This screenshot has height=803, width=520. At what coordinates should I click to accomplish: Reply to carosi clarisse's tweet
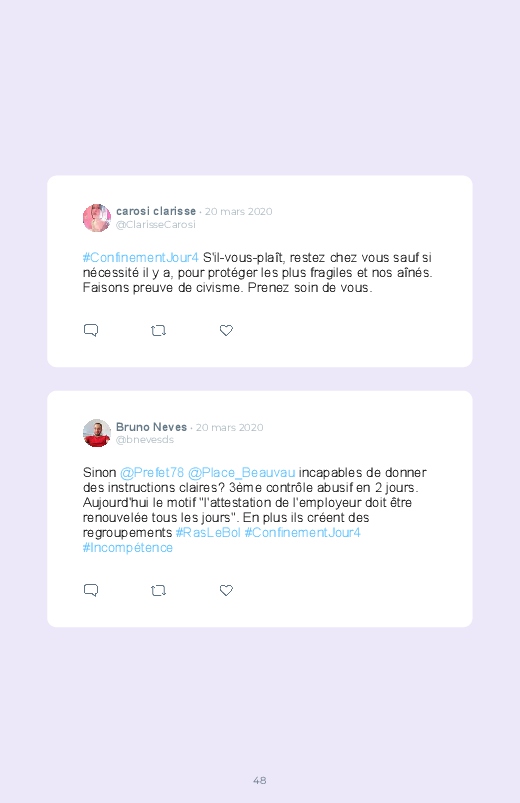pyautogui.click(x=91, y=330)
